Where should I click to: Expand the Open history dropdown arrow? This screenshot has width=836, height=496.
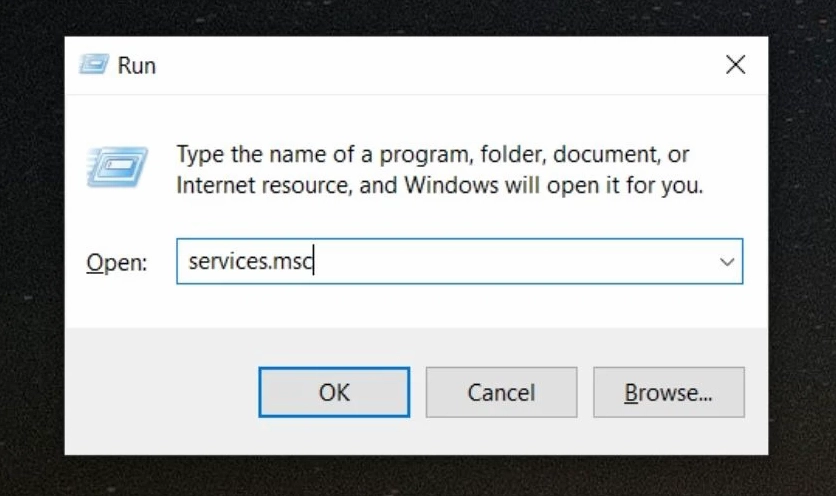tap(727, 262)
